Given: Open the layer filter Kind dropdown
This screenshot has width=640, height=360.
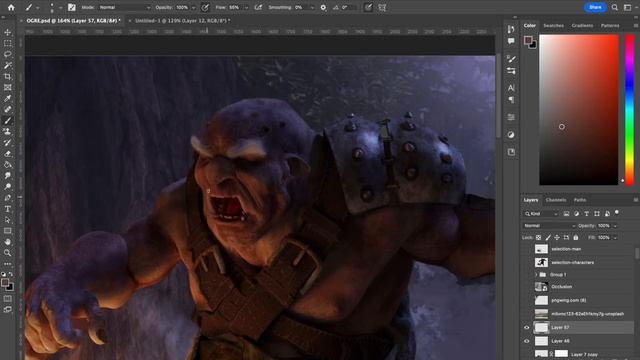Looking at the screenshot, I should (x=541, y=213).
